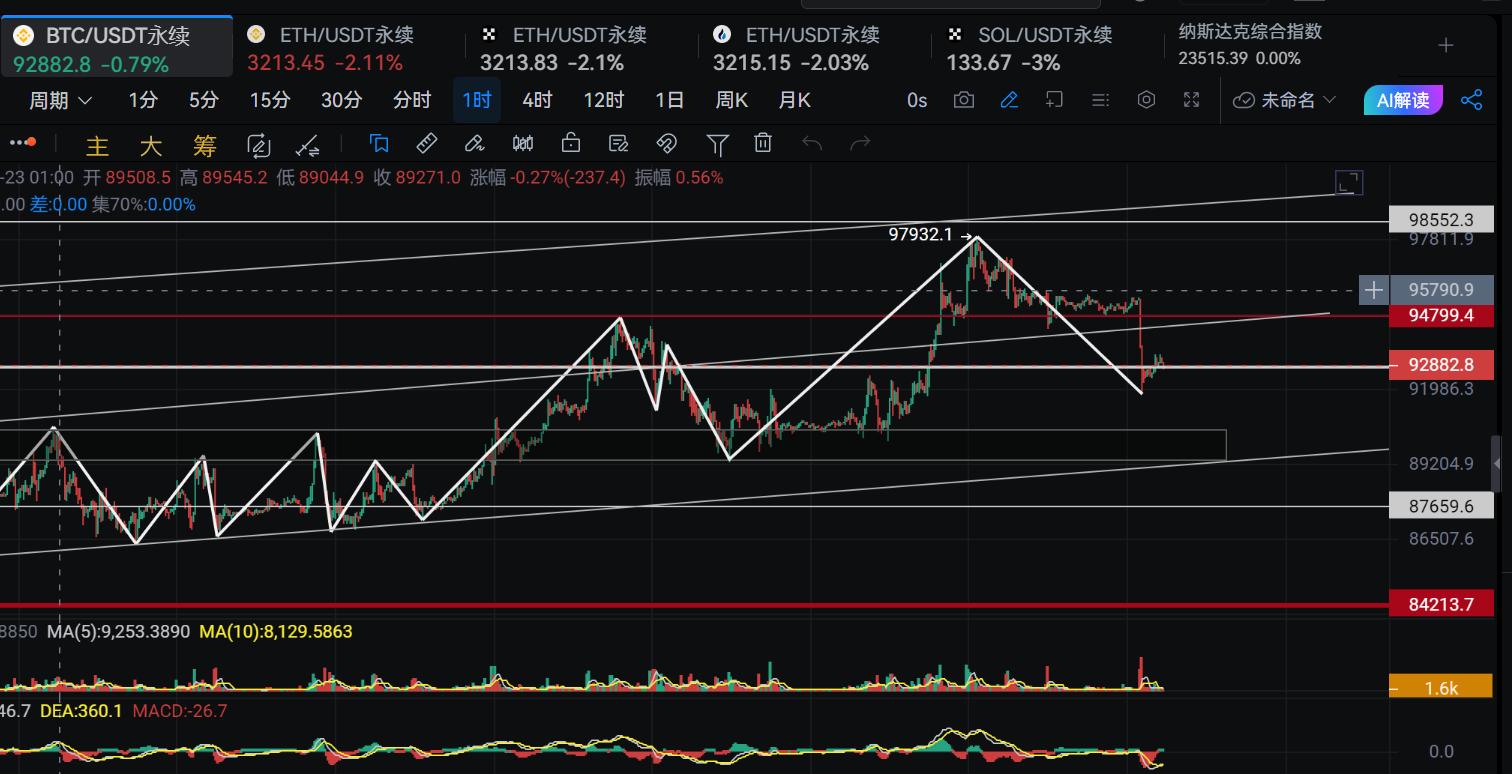Open the three-dot more menu with red dot

tap(21, 143)
